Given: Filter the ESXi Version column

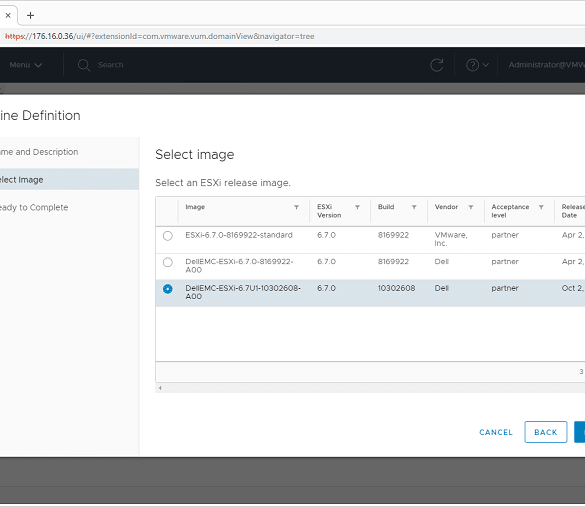Looking at the screenshot, I should pos(357,207).
